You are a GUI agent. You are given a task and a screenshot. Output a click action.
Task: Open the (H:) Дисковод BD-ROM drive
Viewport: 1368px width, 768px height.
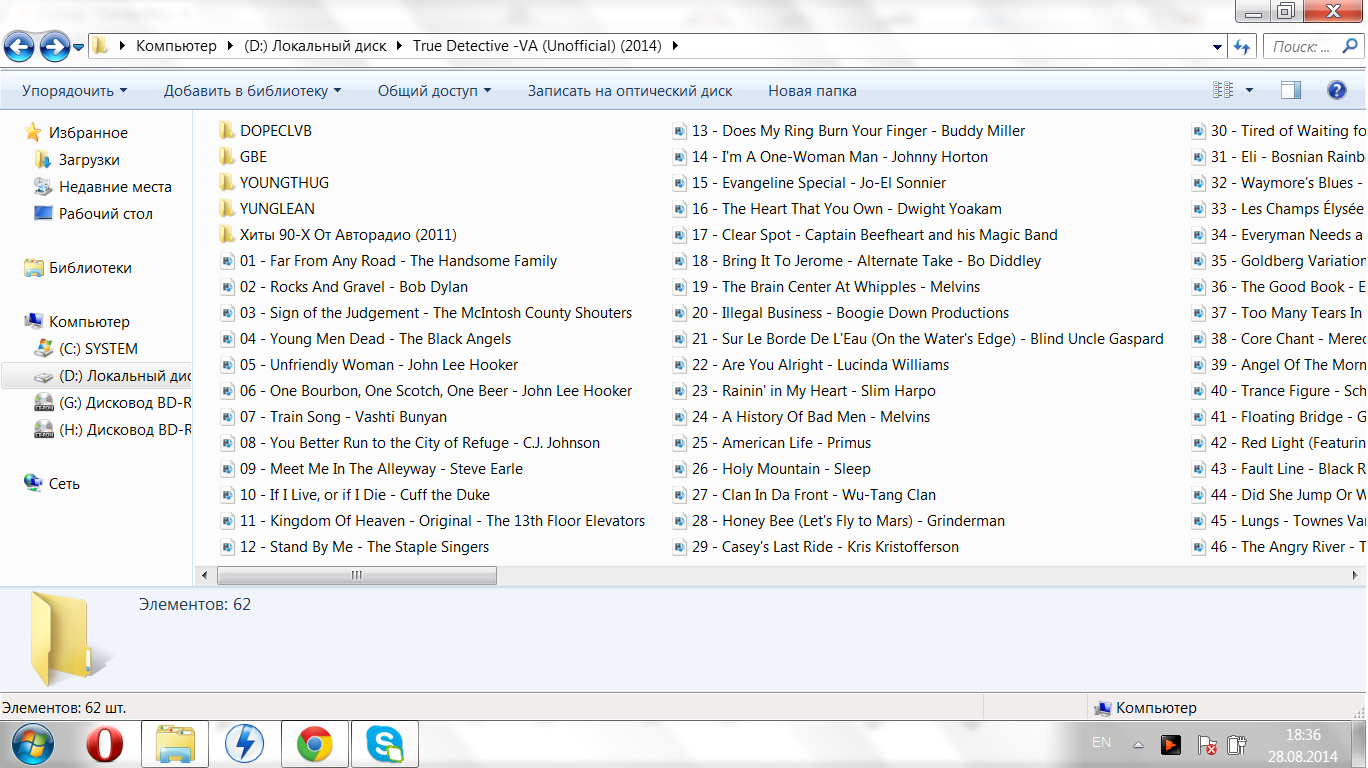[x=112, y=430]
